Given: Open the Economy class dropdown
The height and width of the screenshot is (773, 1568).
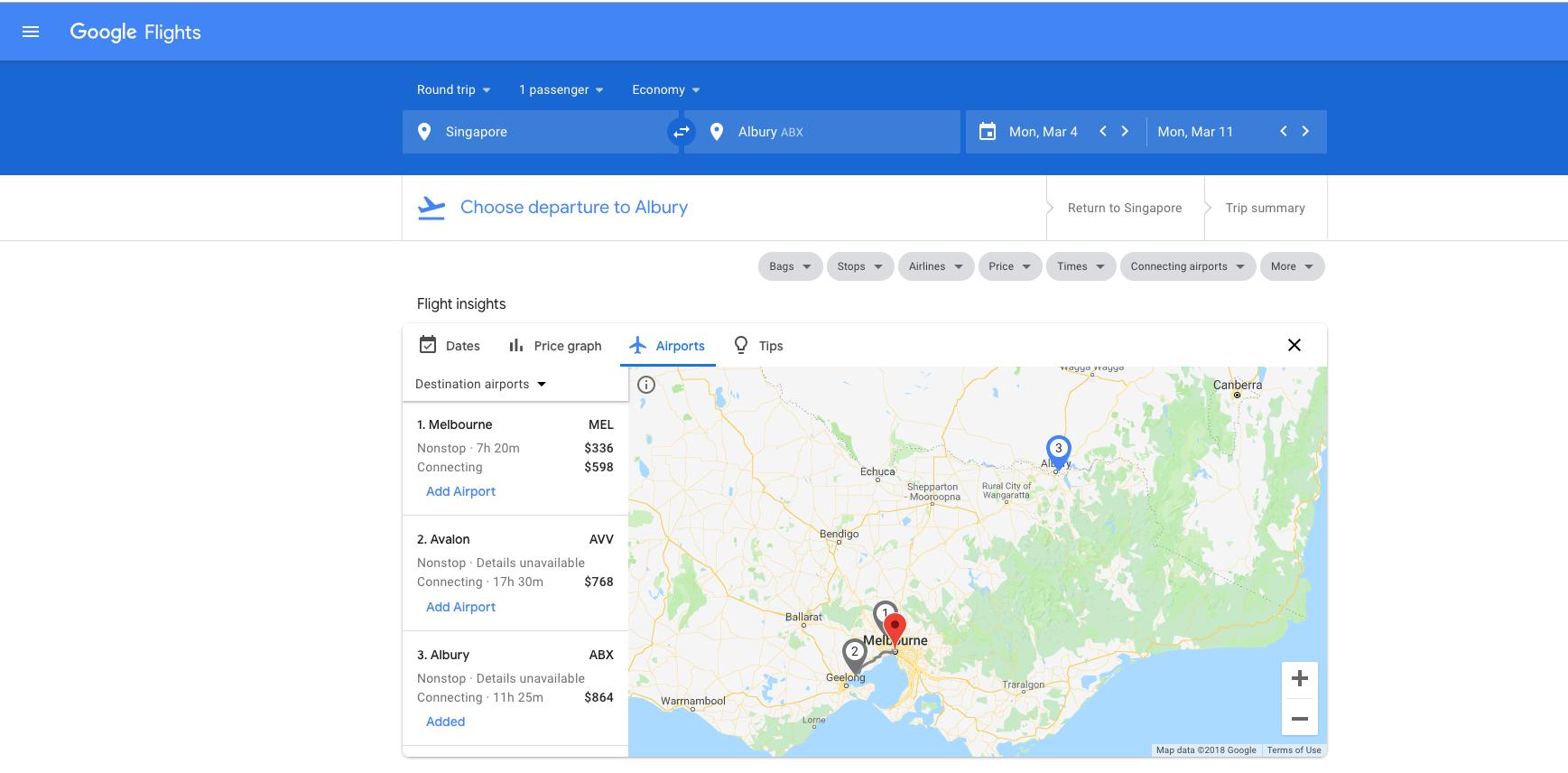Looking at the screenshot, I should (666, 89).
